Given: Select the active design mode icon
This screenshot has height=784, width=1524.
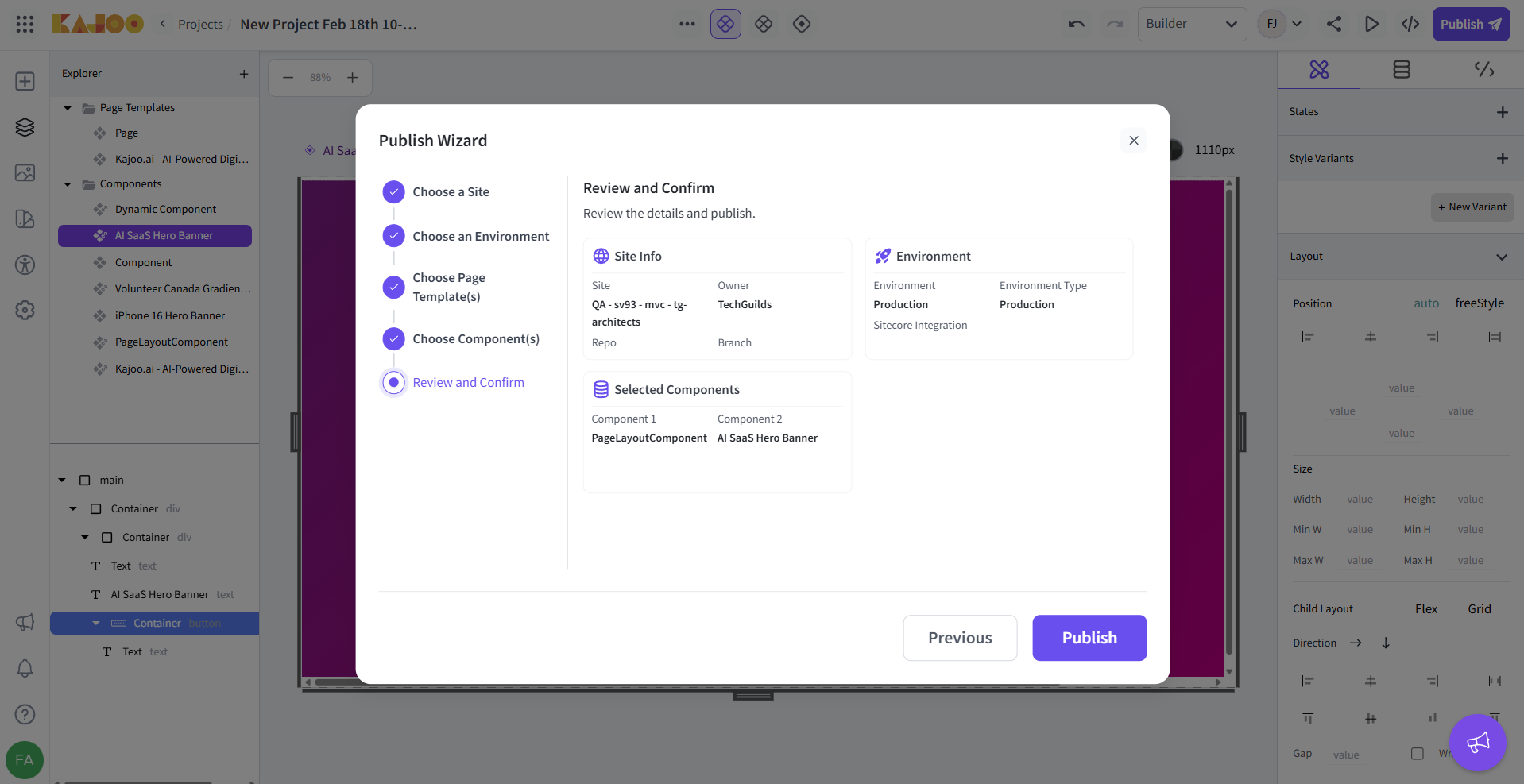Looking at the screenshot, I should click(x=725, y=24).
